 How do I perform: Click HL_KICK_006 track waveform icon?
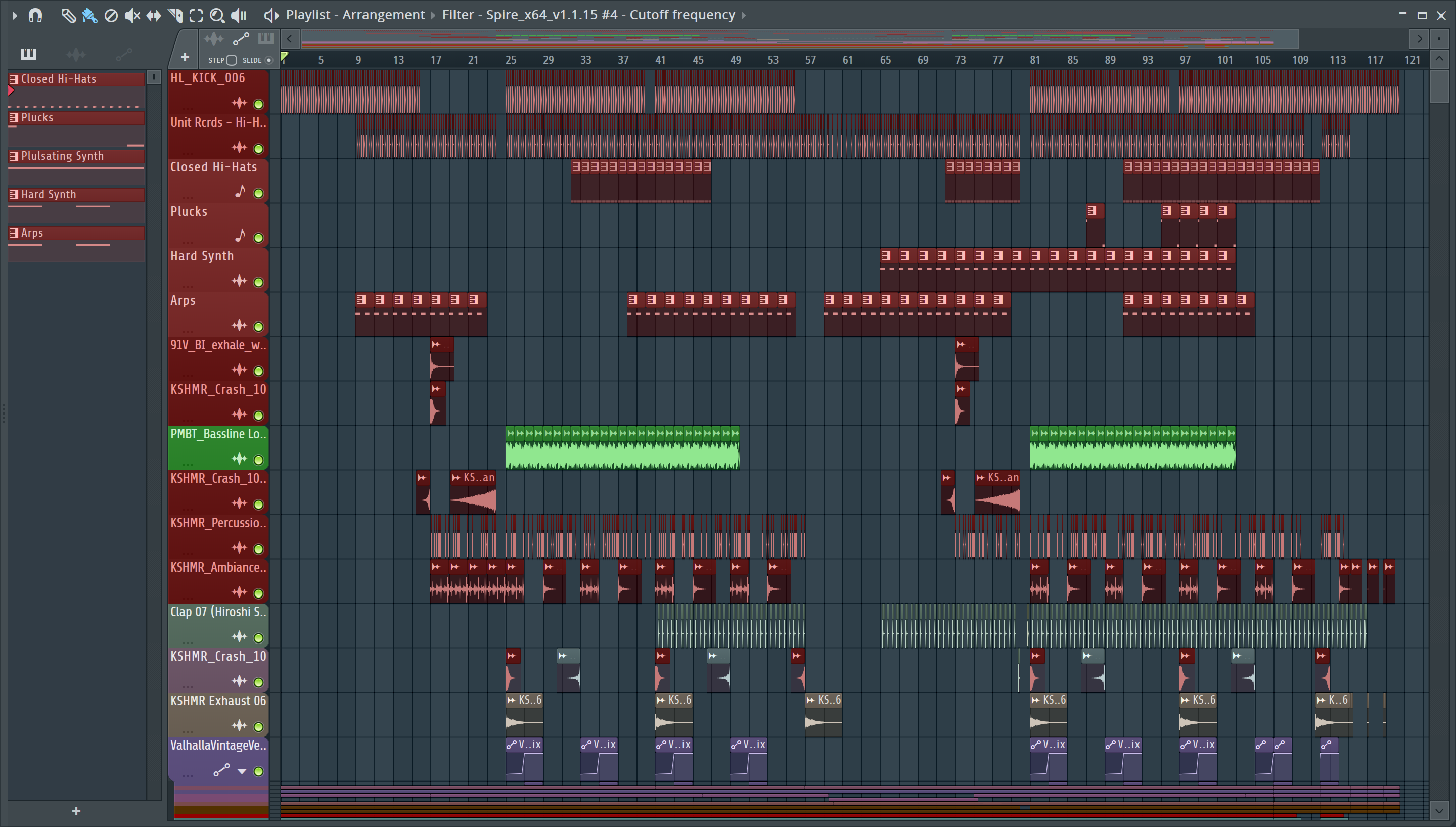(239, 103)
